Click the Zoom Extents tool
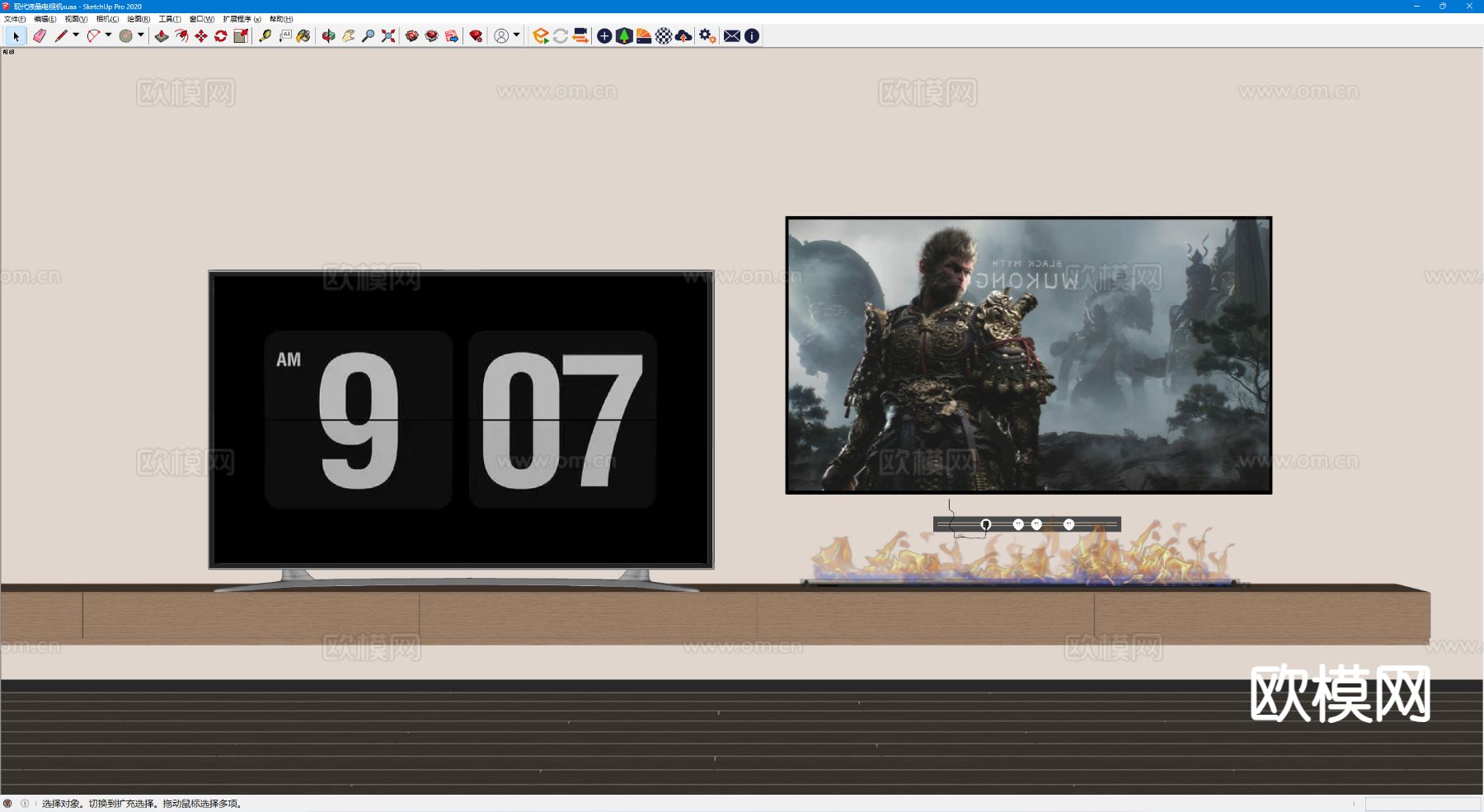 pos(388,36)
